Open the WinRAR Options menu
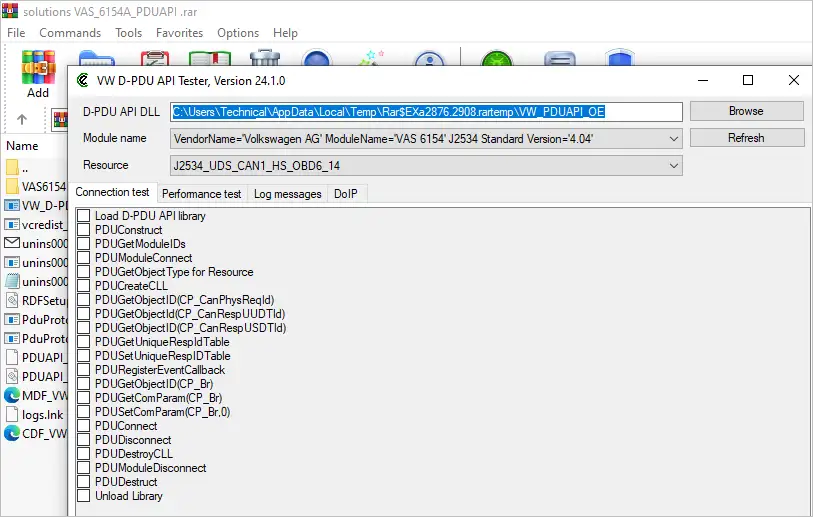This screenshot has height=517, width=813. [238, 33]
